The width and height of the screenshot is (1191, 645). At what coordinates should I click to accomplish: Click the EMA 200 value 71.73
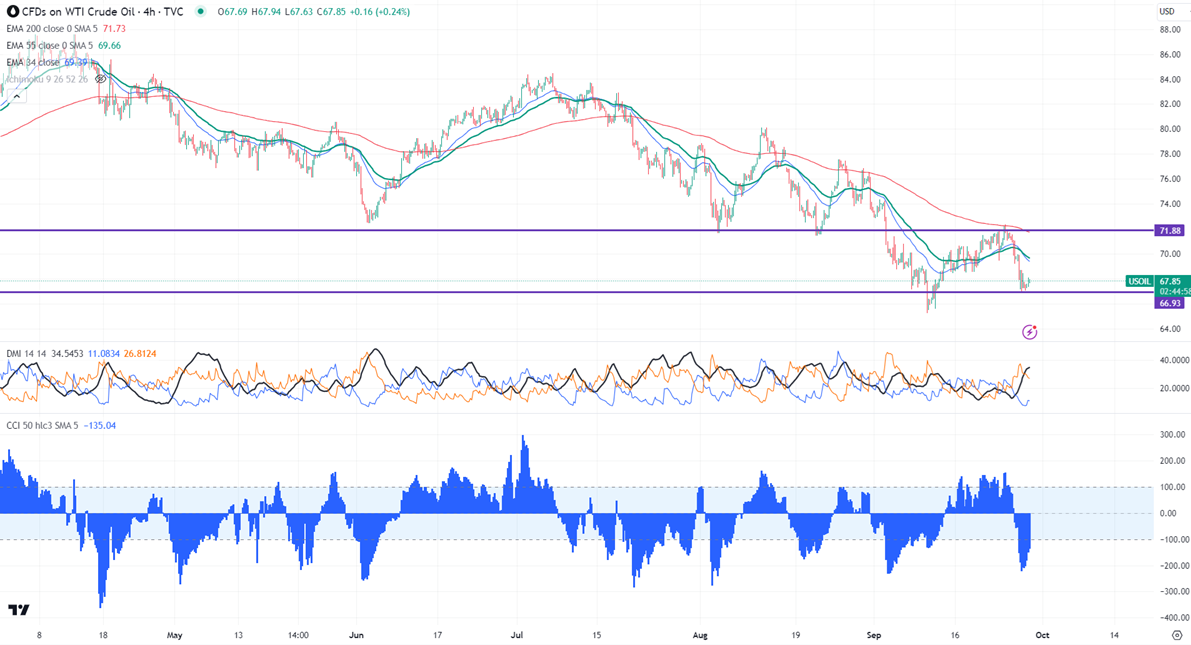pyautogui.click(x=114, y=29)
